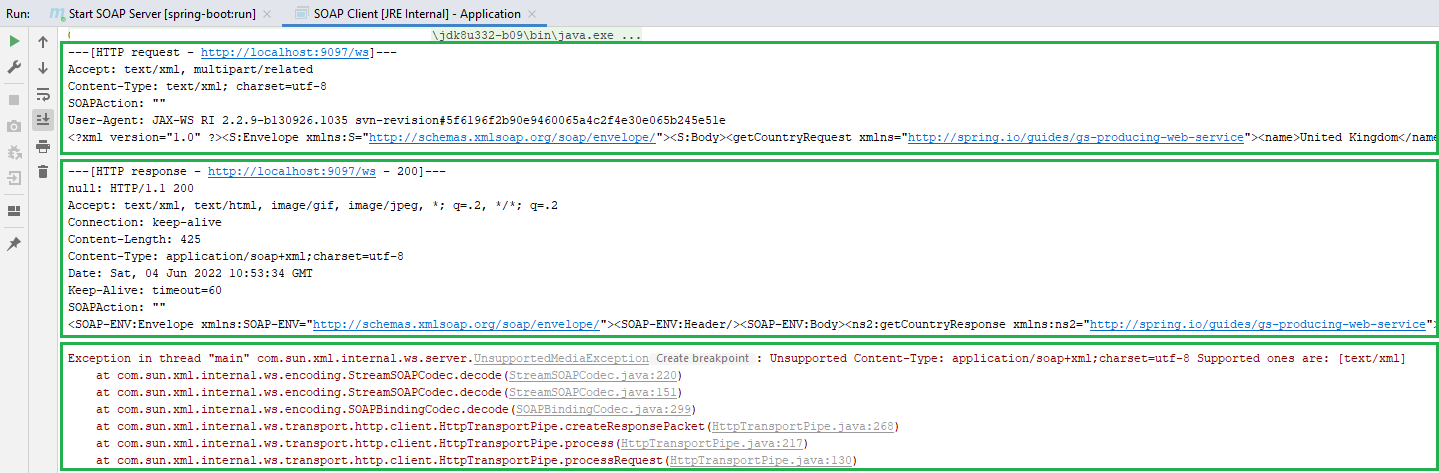The height and width of the screenshot is (473, 1439).
Task: Open the Restore Layout icon
Action: tap(14, 211)
